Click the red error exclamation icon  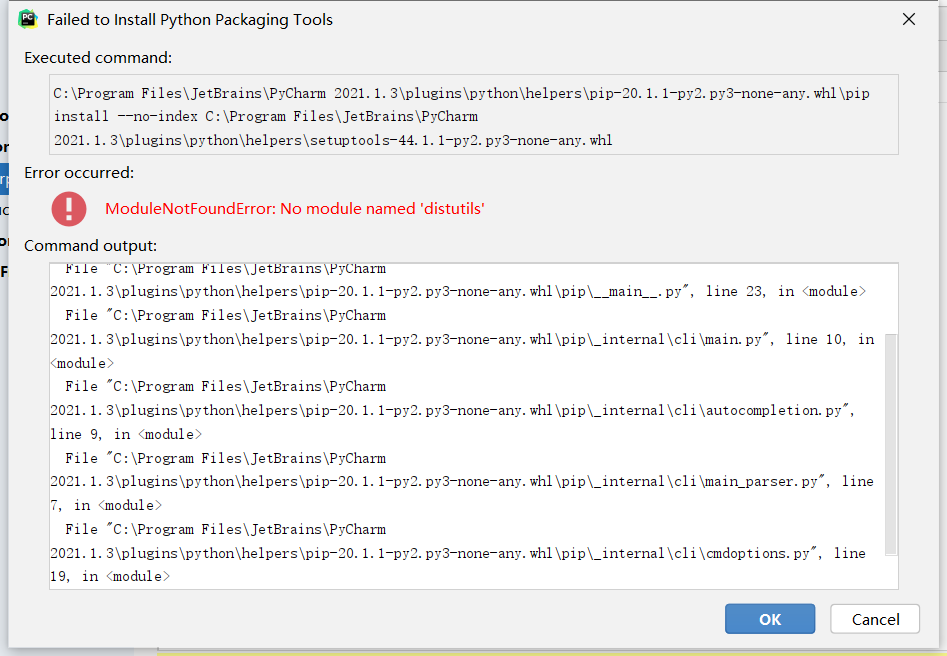click(69, 208)
